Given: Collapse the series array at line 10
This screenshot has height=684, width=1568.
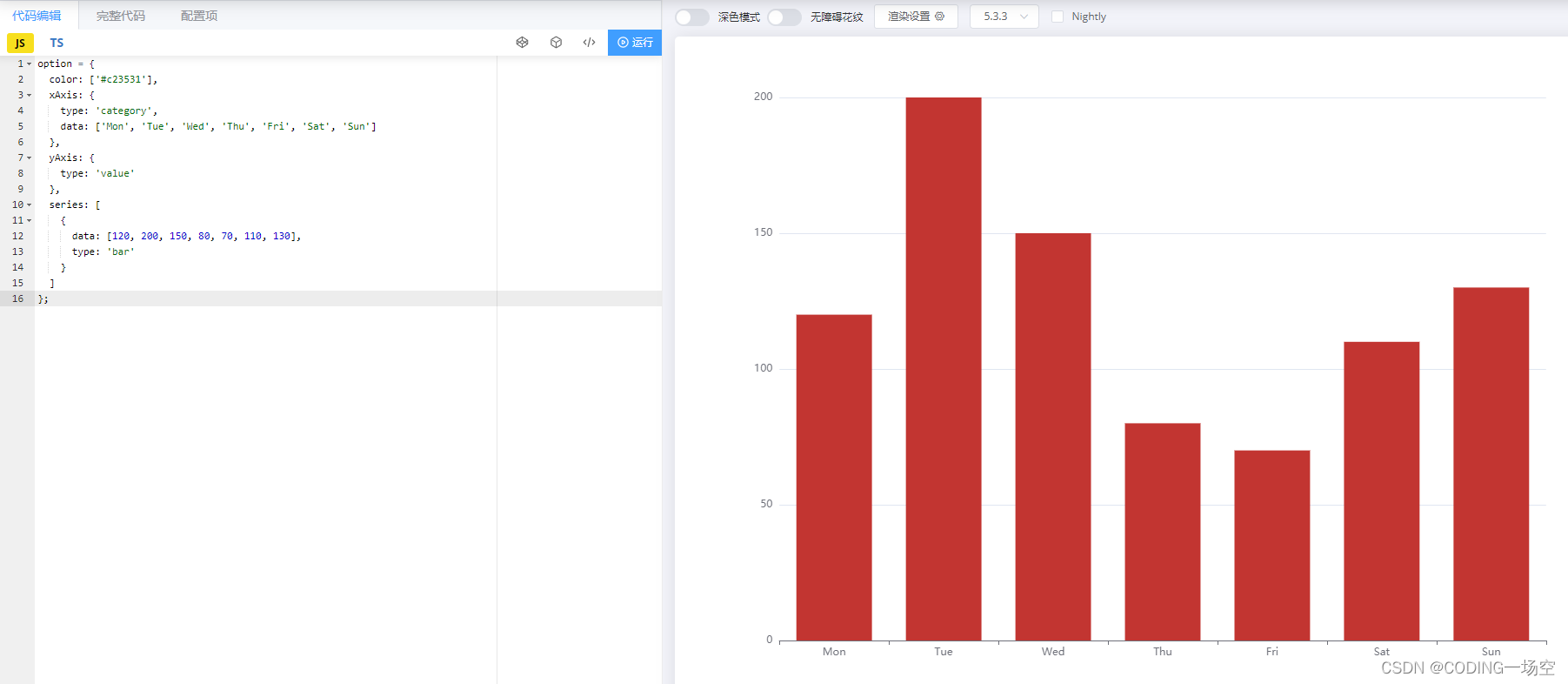Looking at the screenshot, I should [29, 205].
